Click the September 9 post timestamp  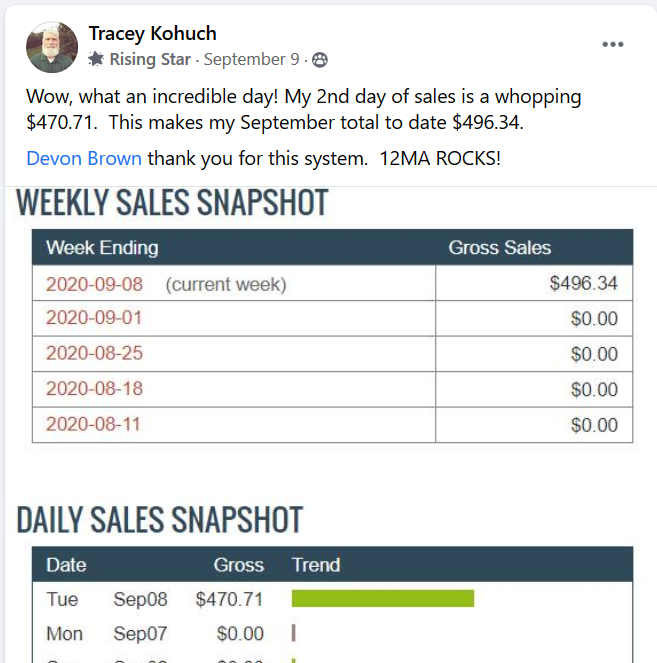click(x=252, y=59)
